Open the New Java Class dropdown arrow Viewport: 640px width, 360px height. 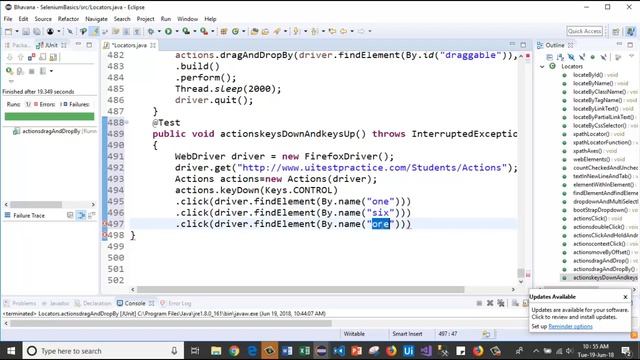coord(244,31)
